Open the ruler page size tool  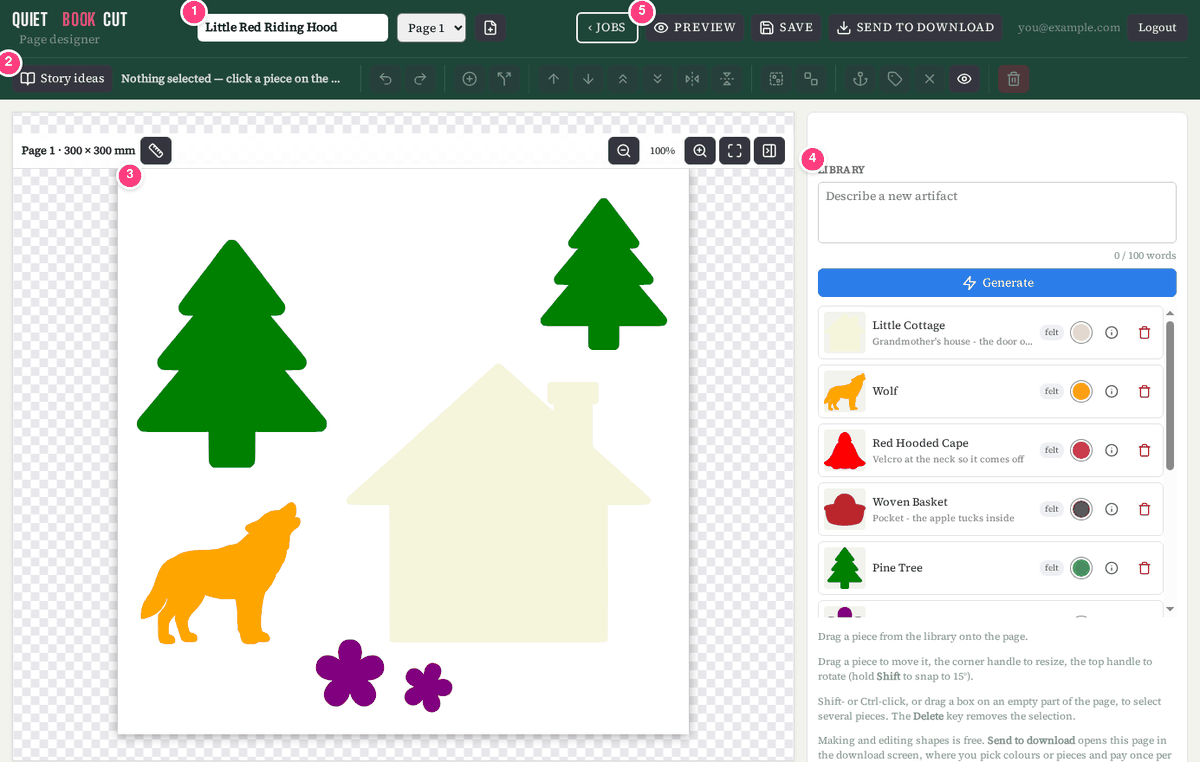[156, 151]
